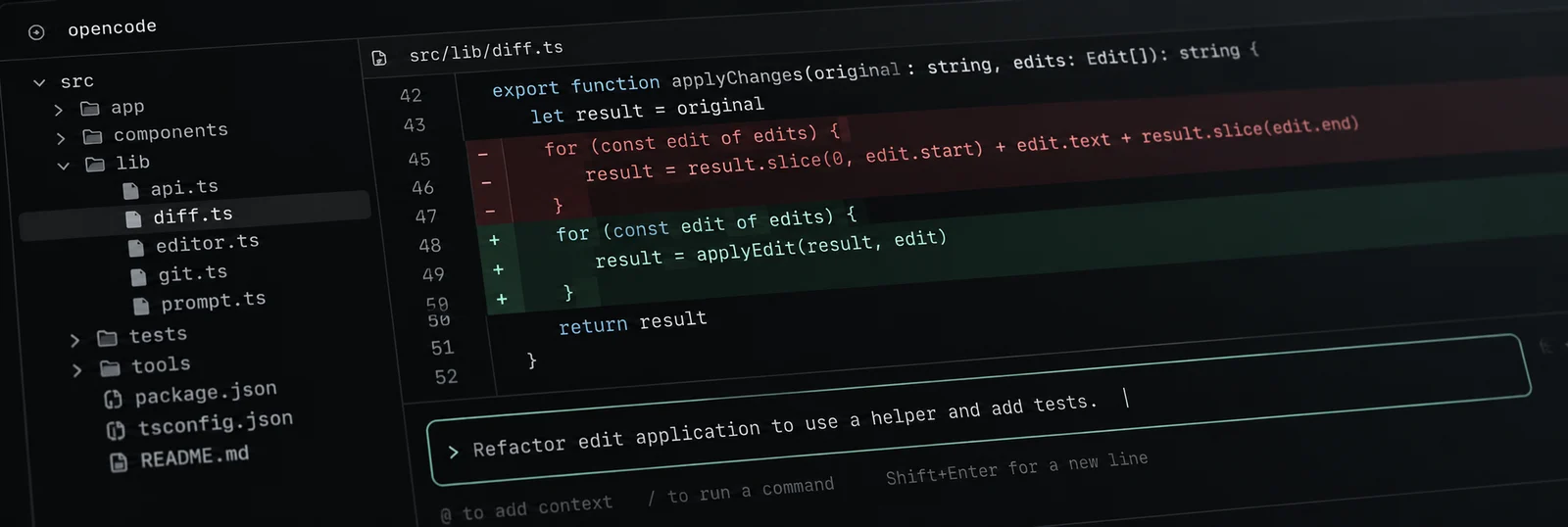
Task: Click the 'let result = original' code line
Action: point(647,111)
